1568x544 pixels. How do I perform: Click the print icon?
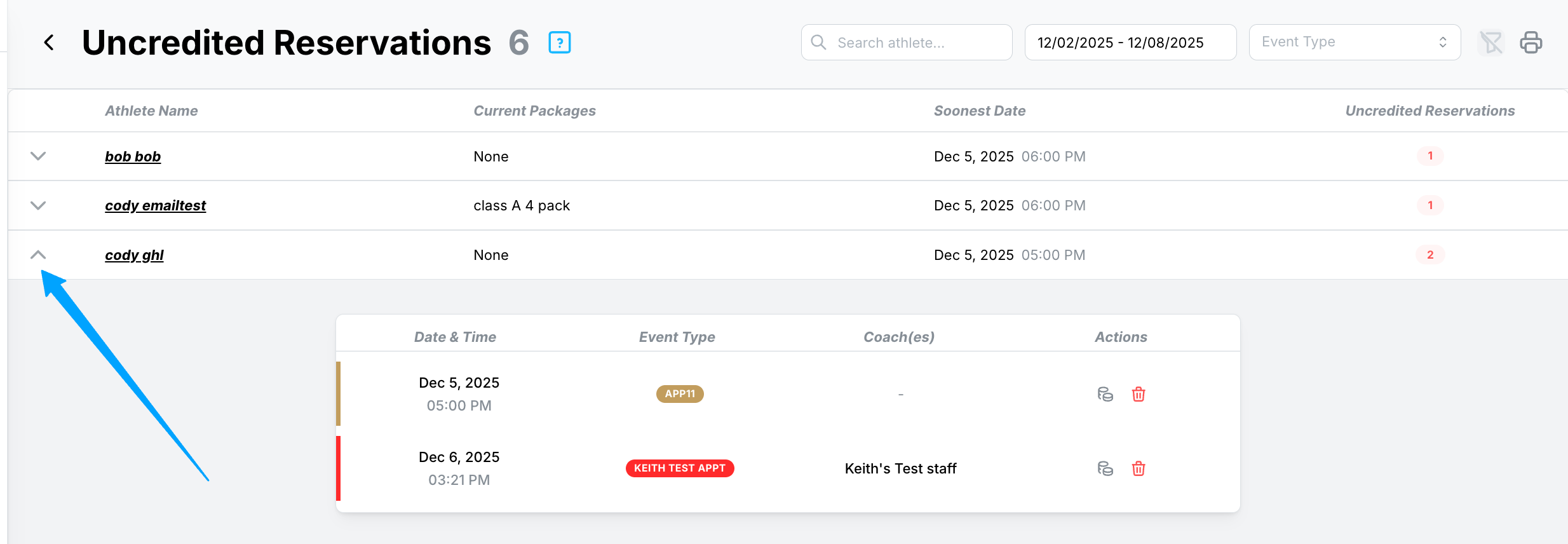1531,43
